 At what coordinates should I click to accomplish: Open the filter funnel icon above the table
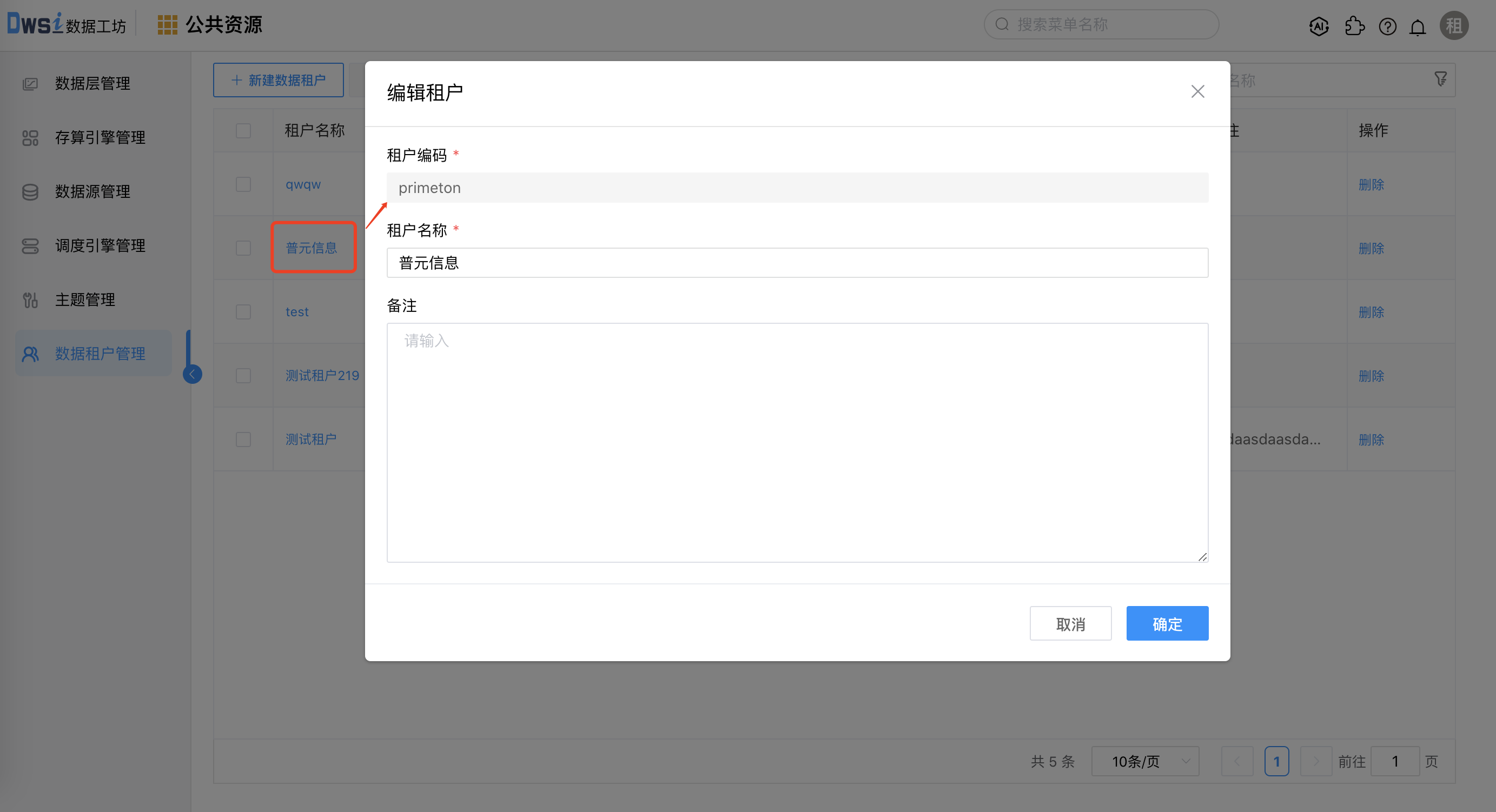(1441, 79)
